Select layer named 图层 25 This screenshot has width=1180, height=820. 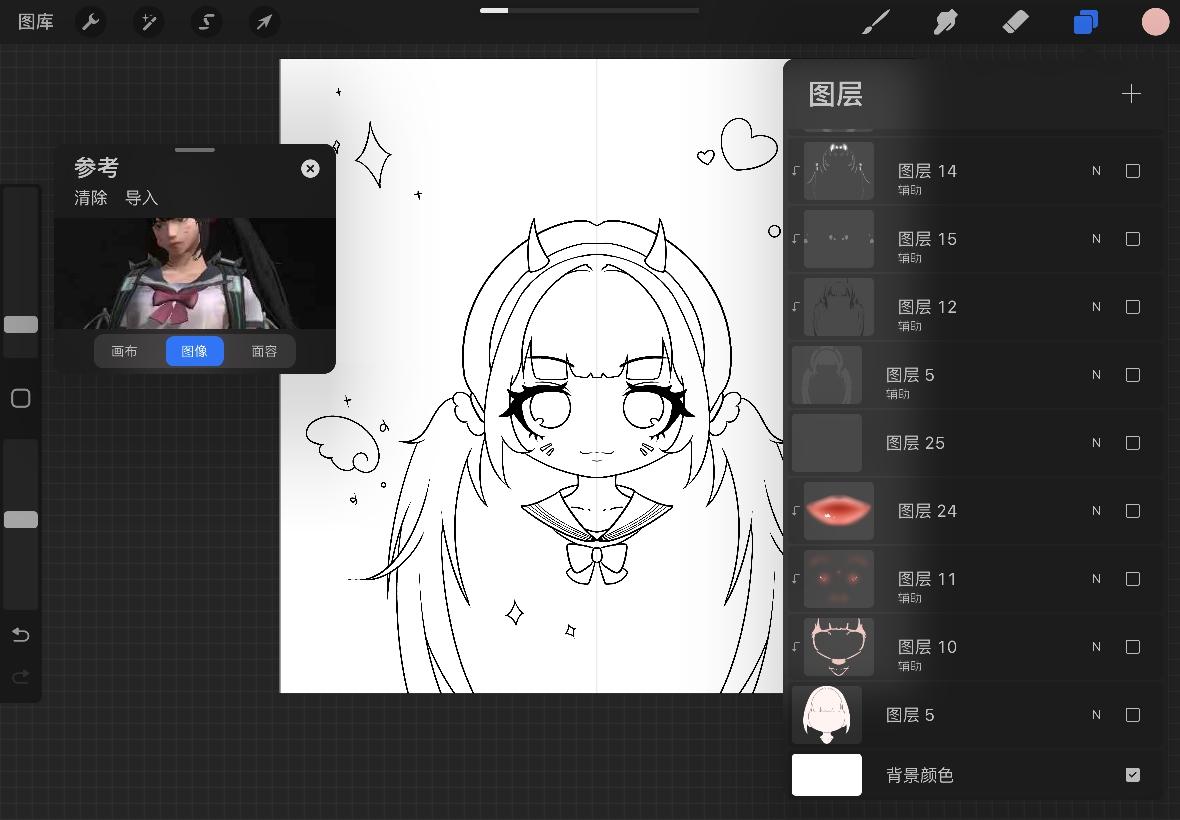(915, 443)
